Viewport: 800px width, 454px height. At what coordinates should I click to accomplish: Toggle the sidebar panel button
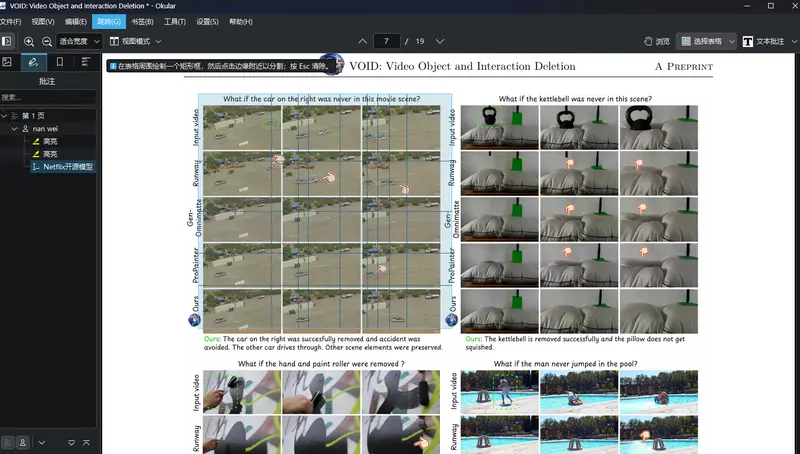8,41
